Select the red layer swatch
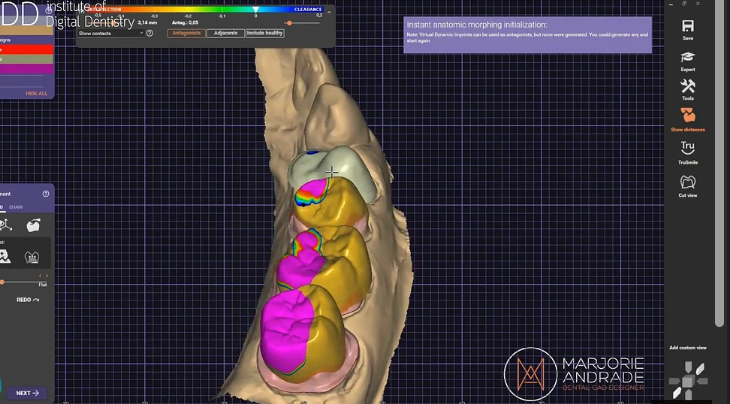This screenshot has width=730, height=404. tap(27, 49)
